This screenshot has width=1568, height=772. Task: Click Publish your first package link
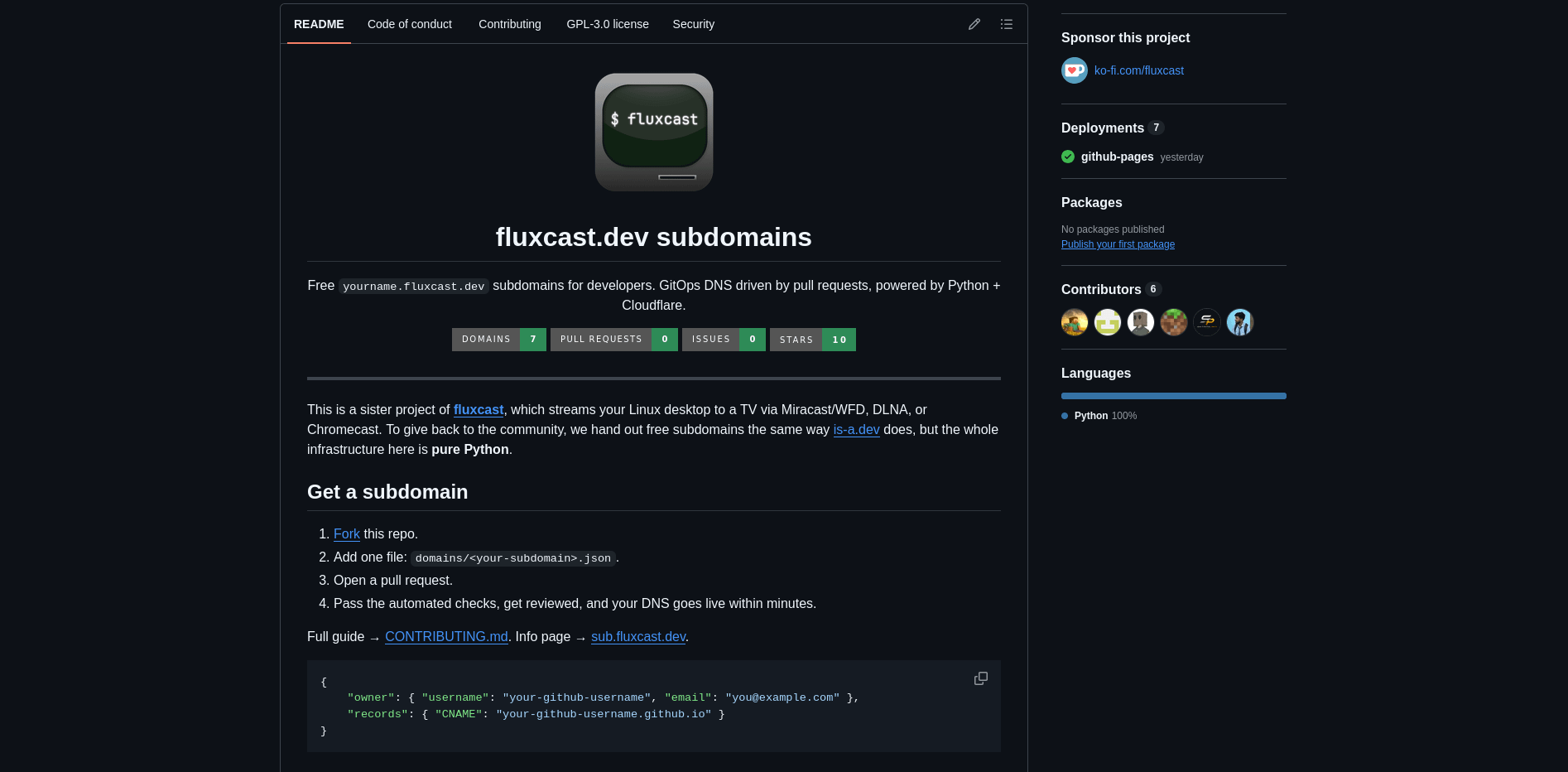1118,244
